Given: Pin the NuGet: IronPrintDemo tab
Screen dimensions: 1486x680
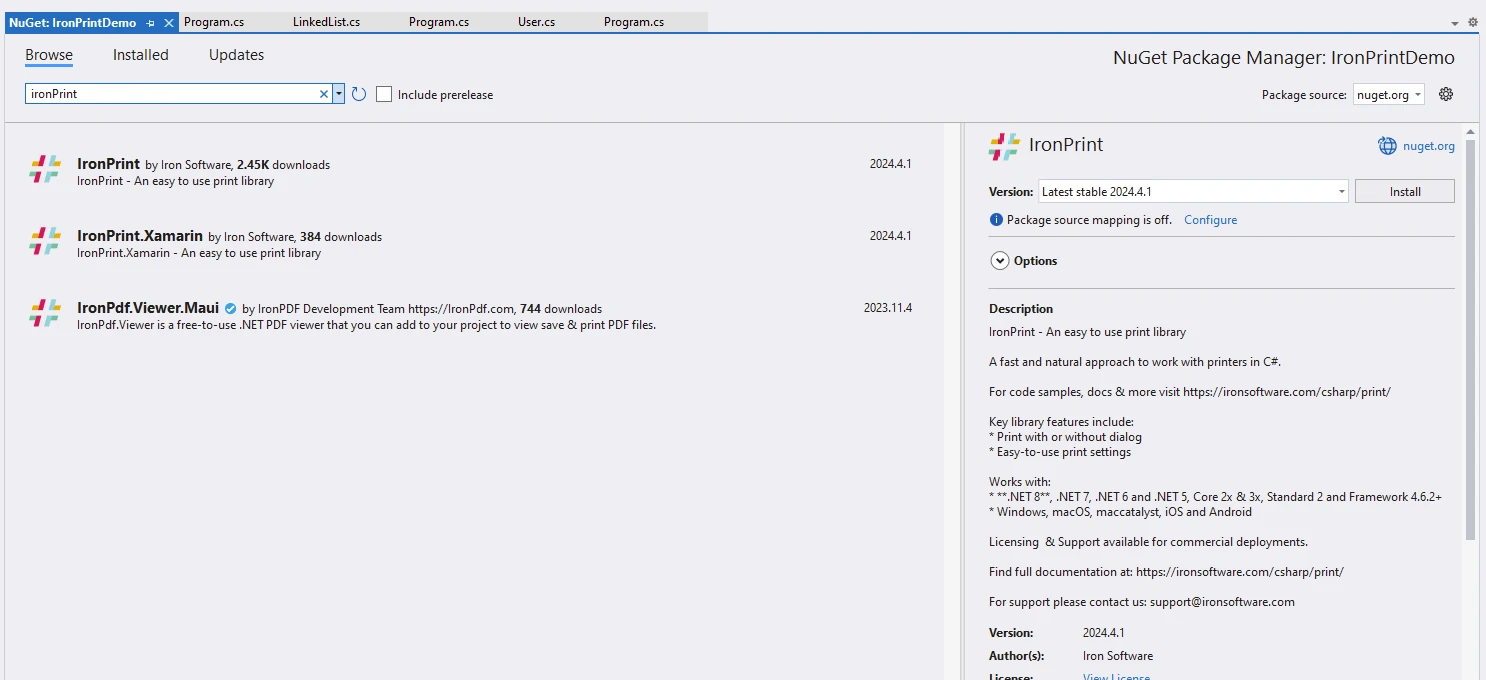Looking at the screenshot, I should click(x=151, y=22).
